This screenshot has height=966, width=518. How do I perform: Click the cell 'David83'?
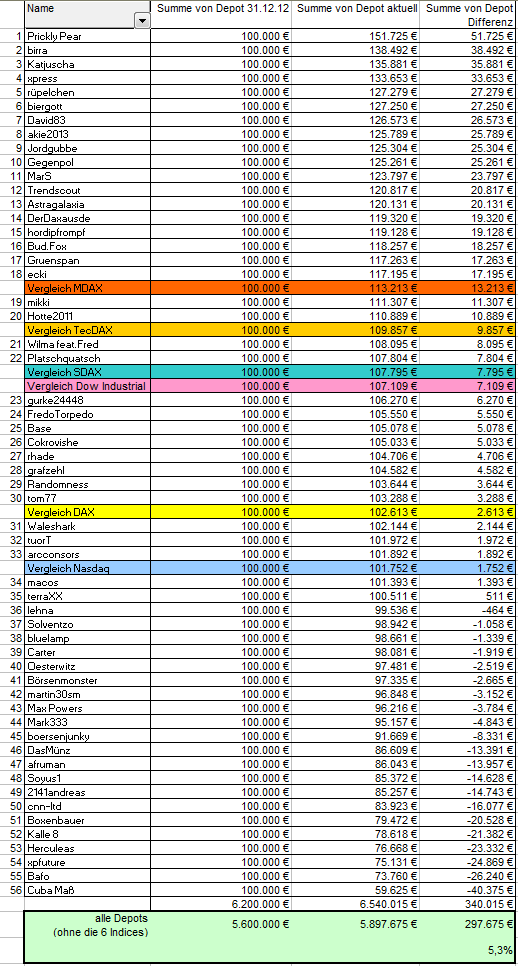tap(87, 120)
